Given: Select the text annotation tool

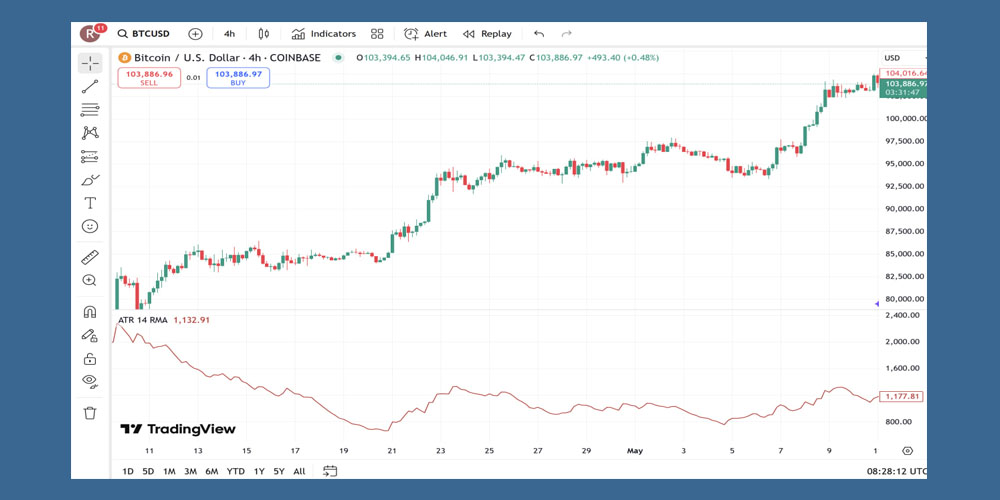Looking at the screenshot, I should (x=90, y=203).
